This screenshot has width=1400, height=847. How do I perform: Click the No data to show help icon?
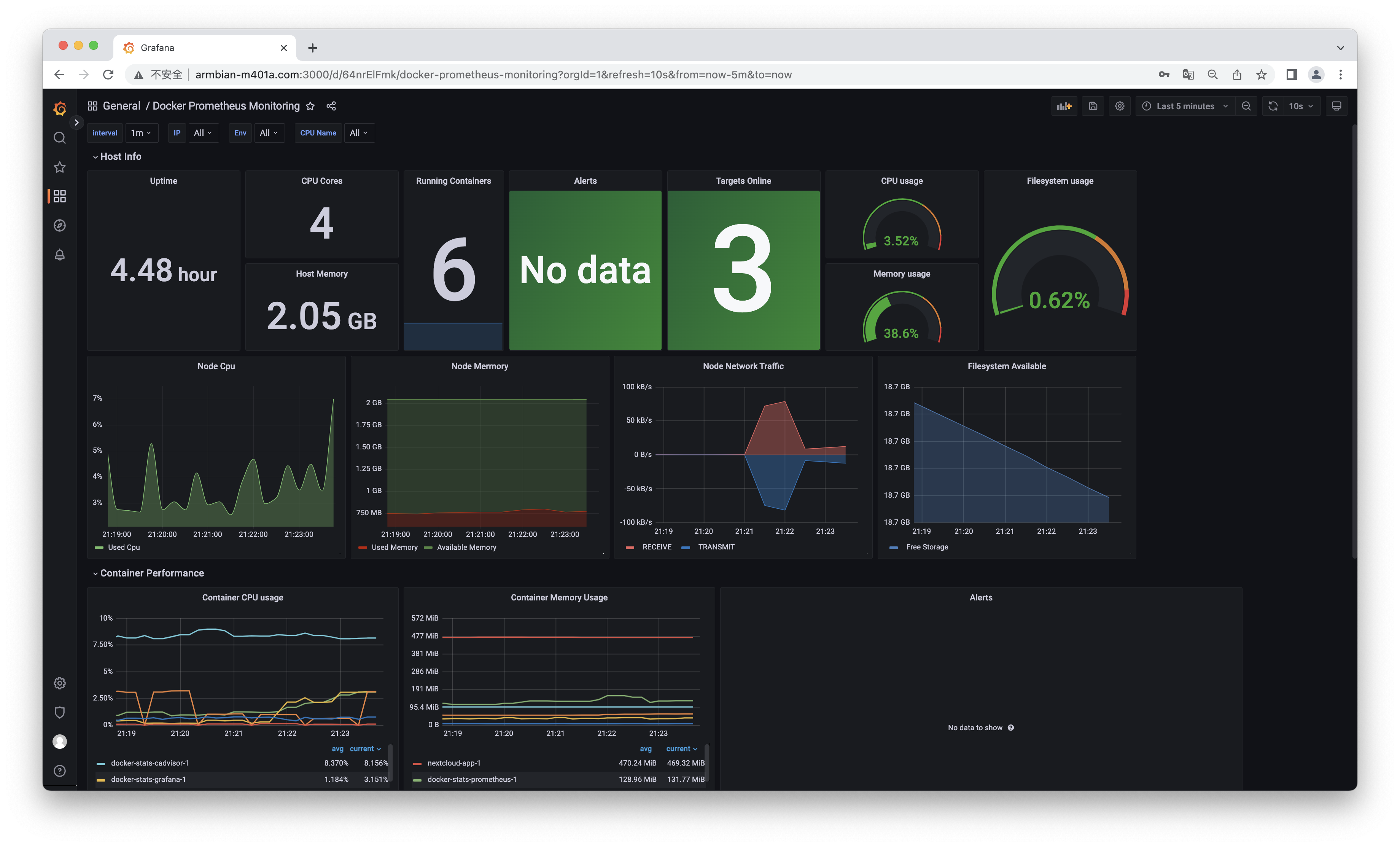[x=1011, y=728]
